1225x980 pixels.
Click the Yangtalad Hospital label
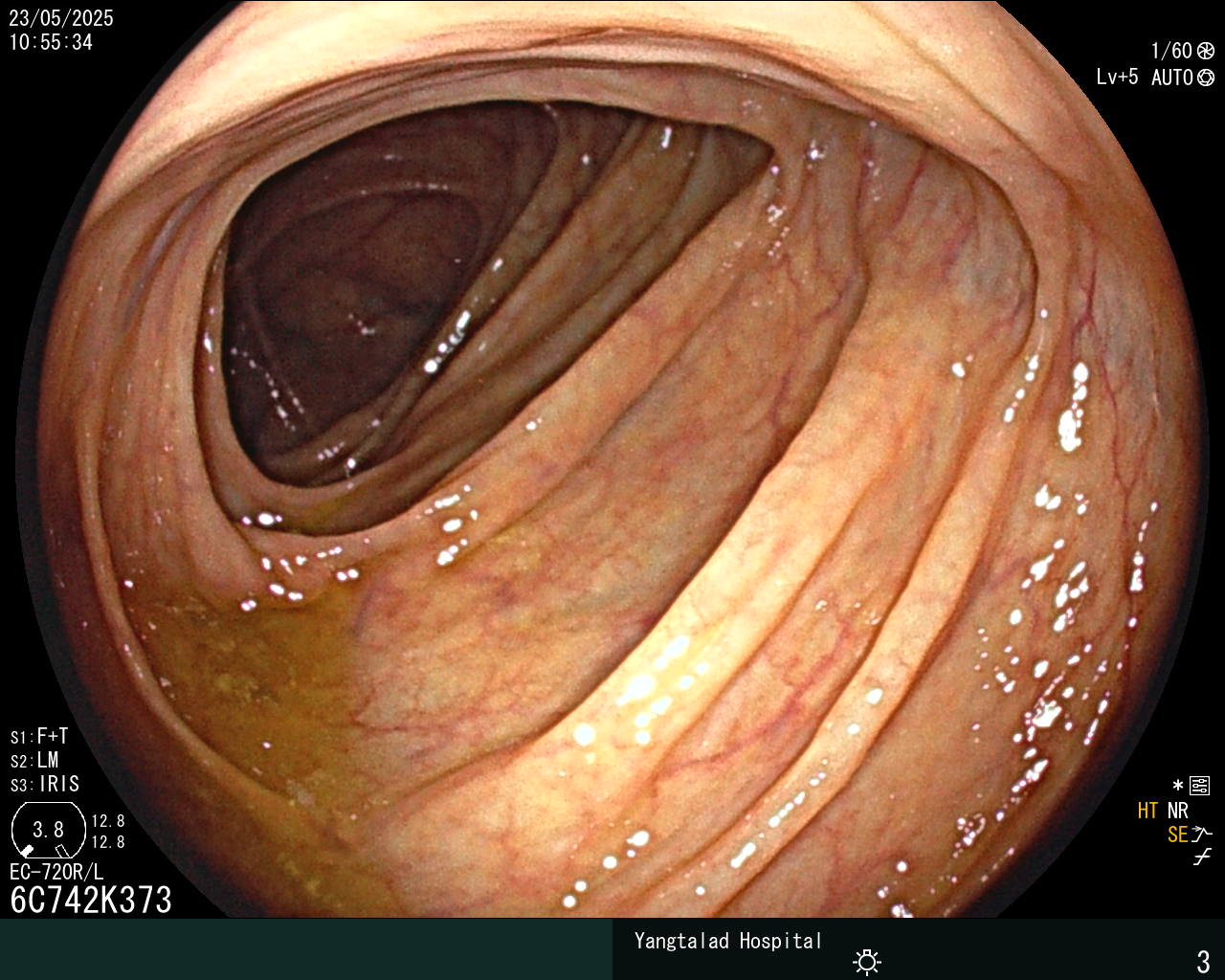tap(728, 941)
